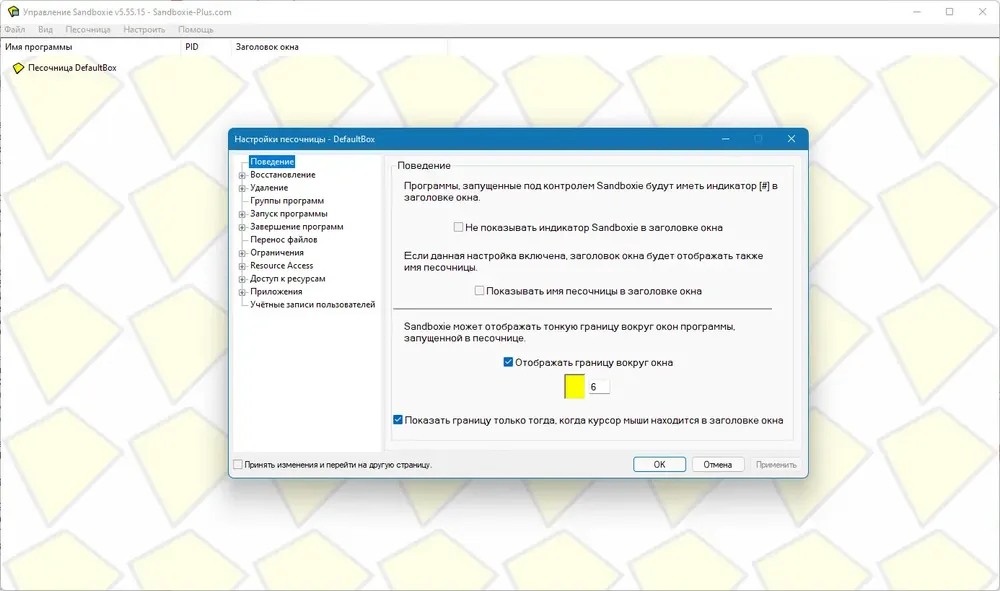Open the yellow border color picker
This screenshot has height=591, width=1000.
[x=574, y=386]
